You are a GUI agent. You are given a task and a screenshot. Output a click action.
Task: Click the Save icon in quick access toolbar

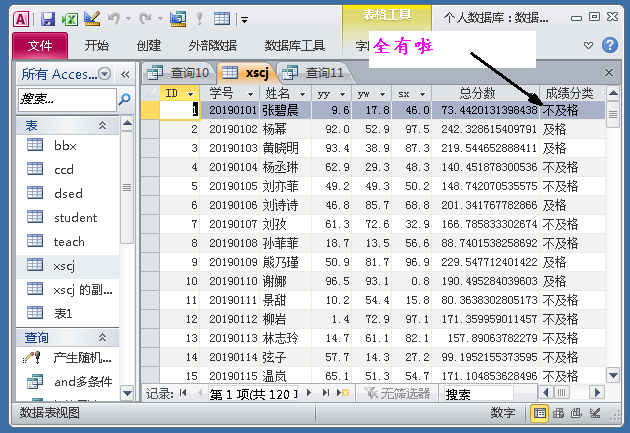(47, 18)
